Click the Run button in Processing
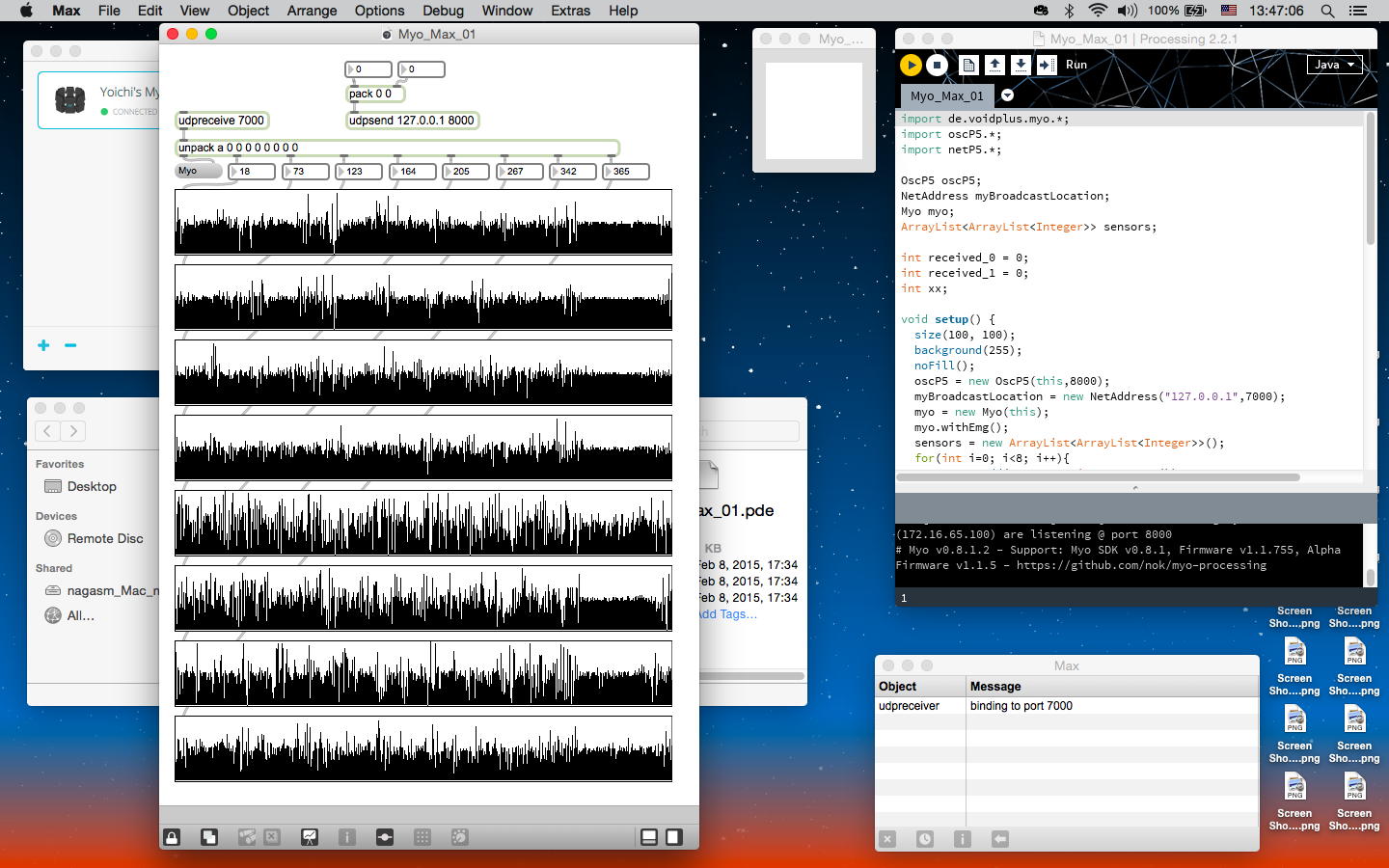 tap(910, 65)
